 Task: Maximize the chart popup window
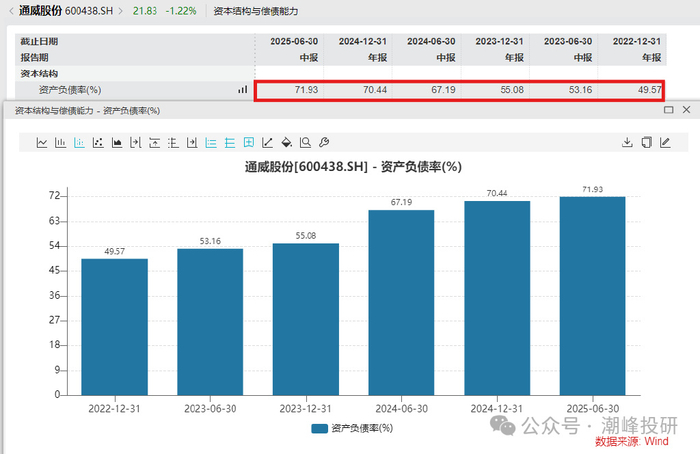[668, 110]
